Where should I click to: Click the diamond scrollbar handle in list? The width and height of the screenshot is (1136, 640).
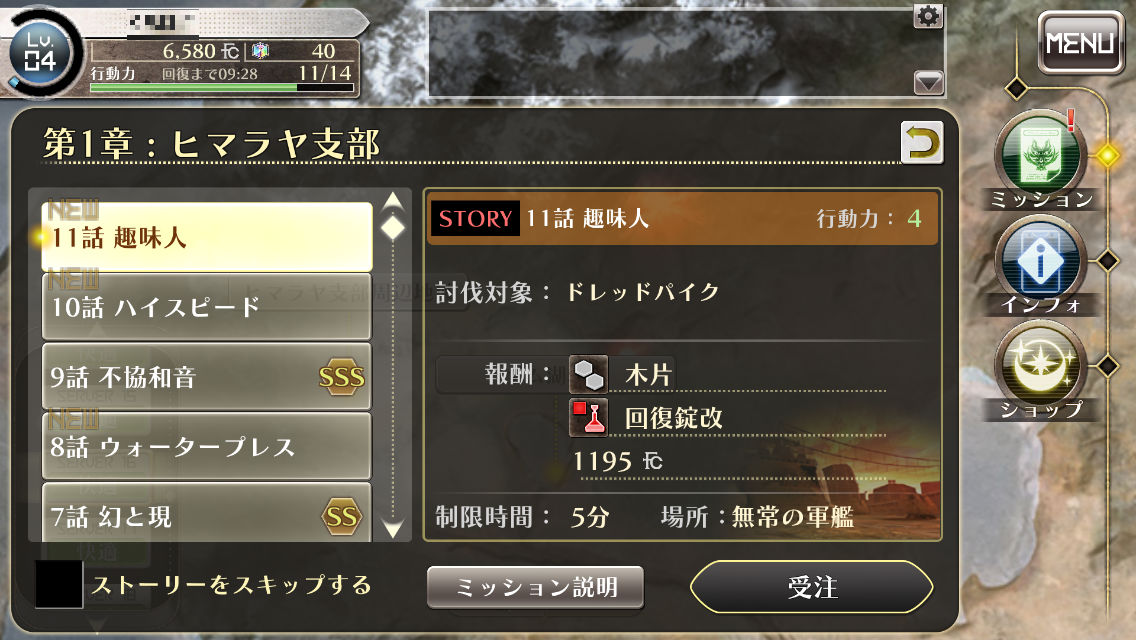(393, 228)
